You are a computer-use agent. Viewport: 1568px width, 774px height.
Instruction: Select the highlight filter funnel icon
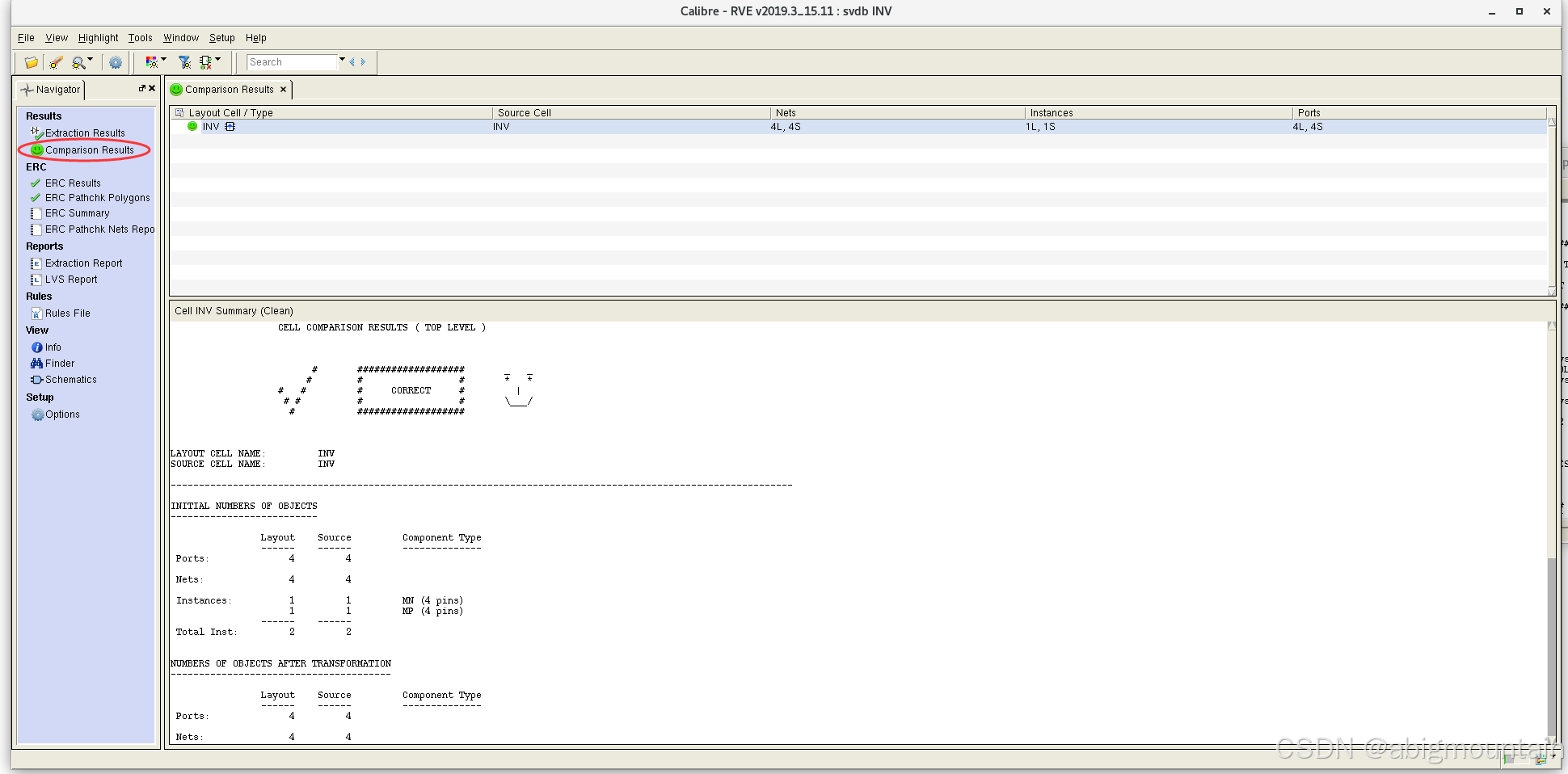[183, 62]
